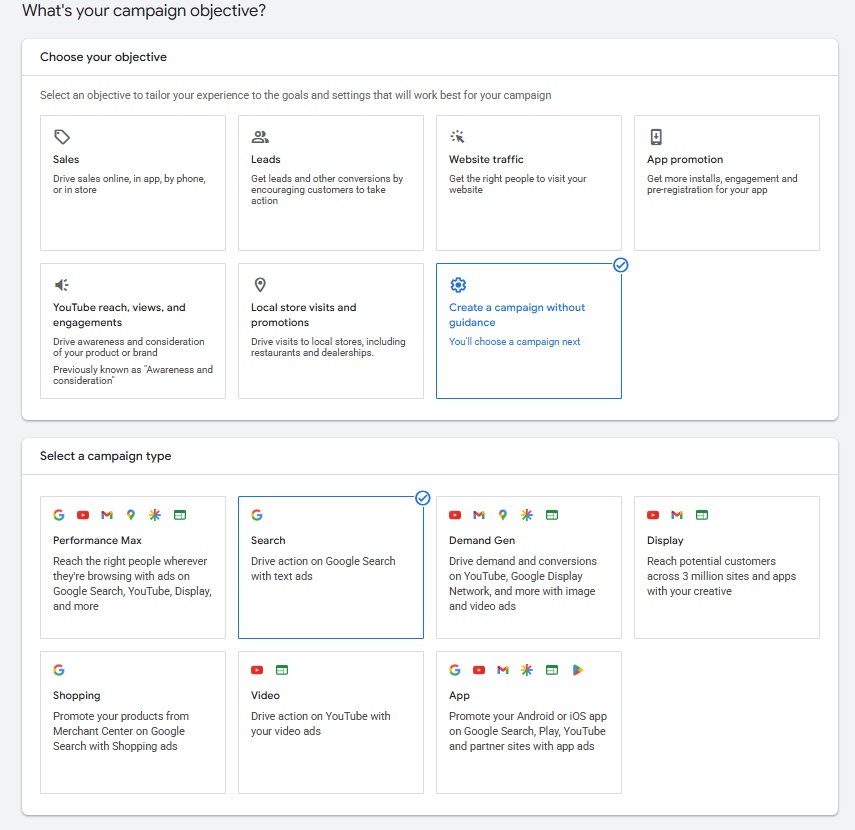This screenshot has height=830, width=855.
Task: Click the App promotion phone download icon
Action: 656,136
